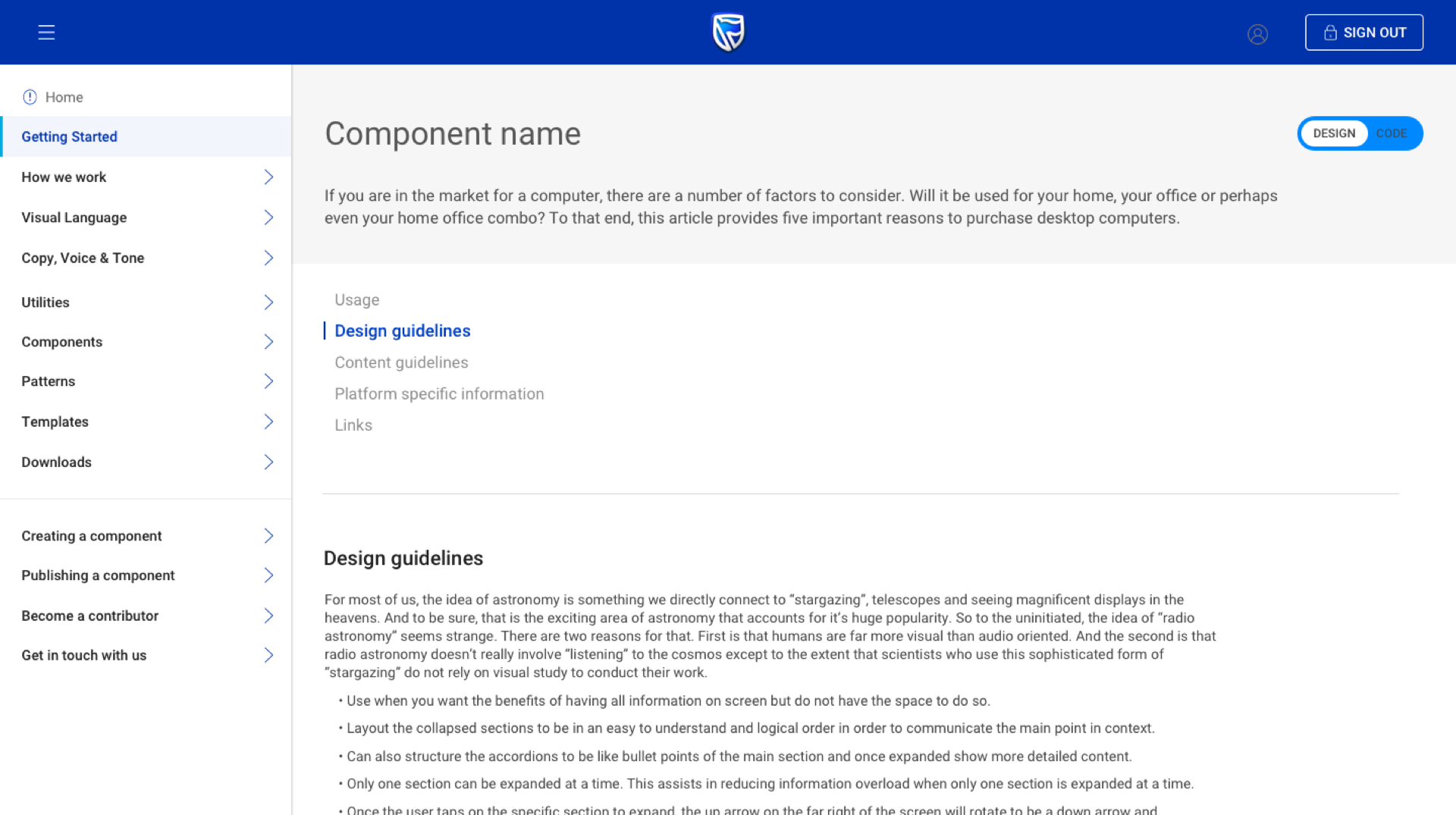Click the chevron arrow beside Visual Language

(268, 218)
